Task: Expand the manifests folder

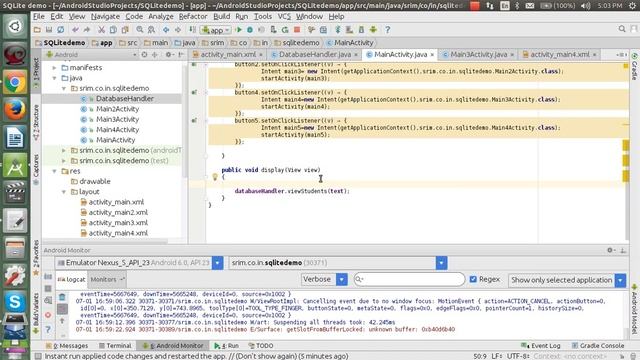Action: [x=54, y=67]
